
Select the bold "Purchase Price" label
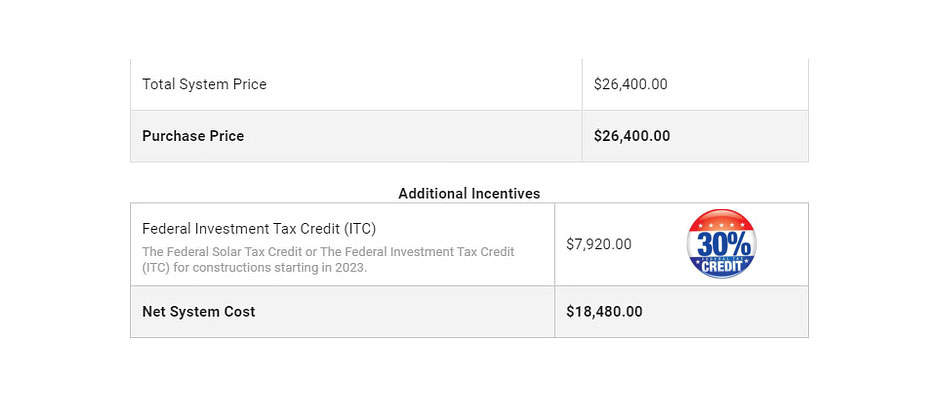pos(193,136)
